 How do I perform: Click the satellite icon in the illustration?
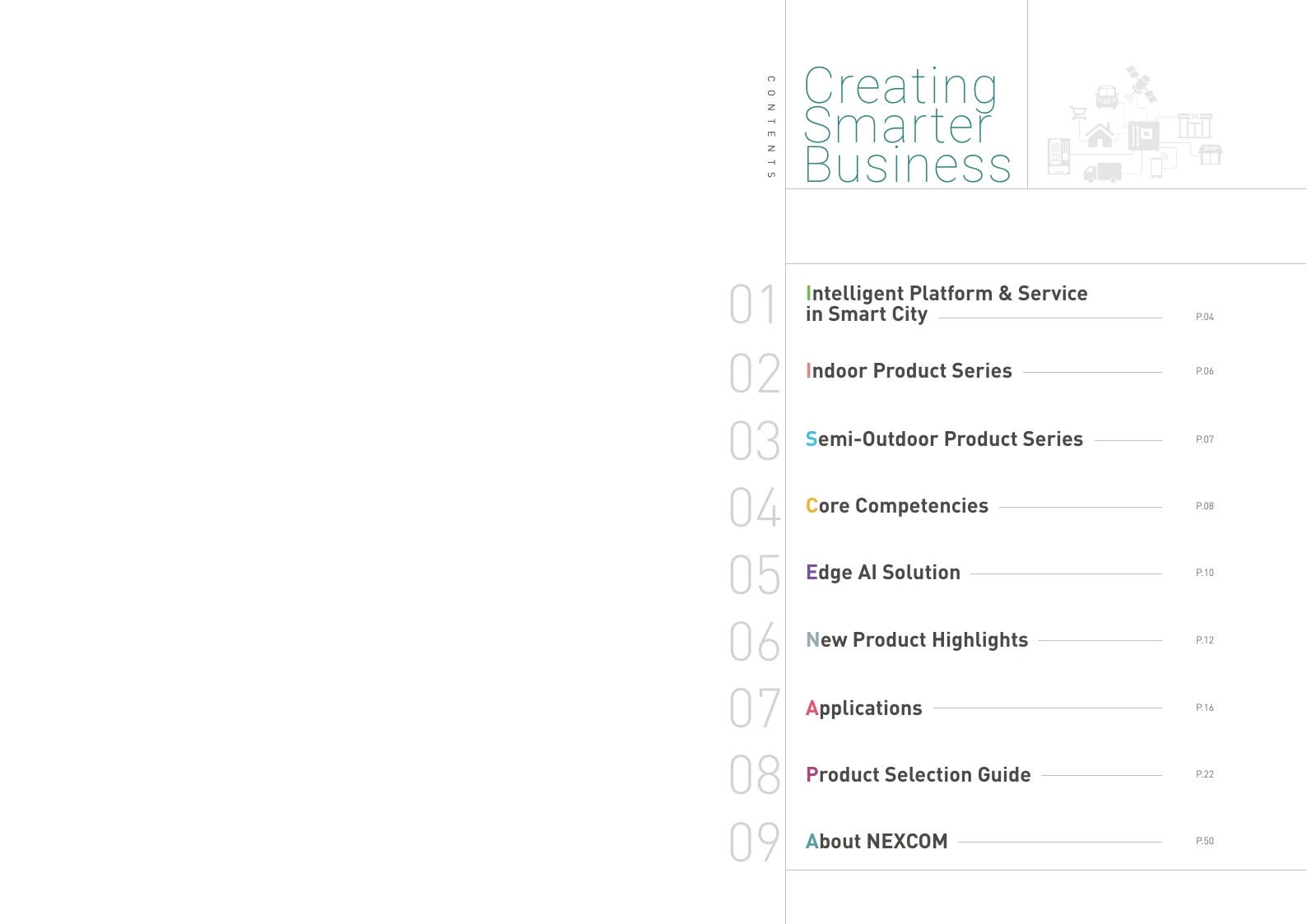(x=1142, y=84)
